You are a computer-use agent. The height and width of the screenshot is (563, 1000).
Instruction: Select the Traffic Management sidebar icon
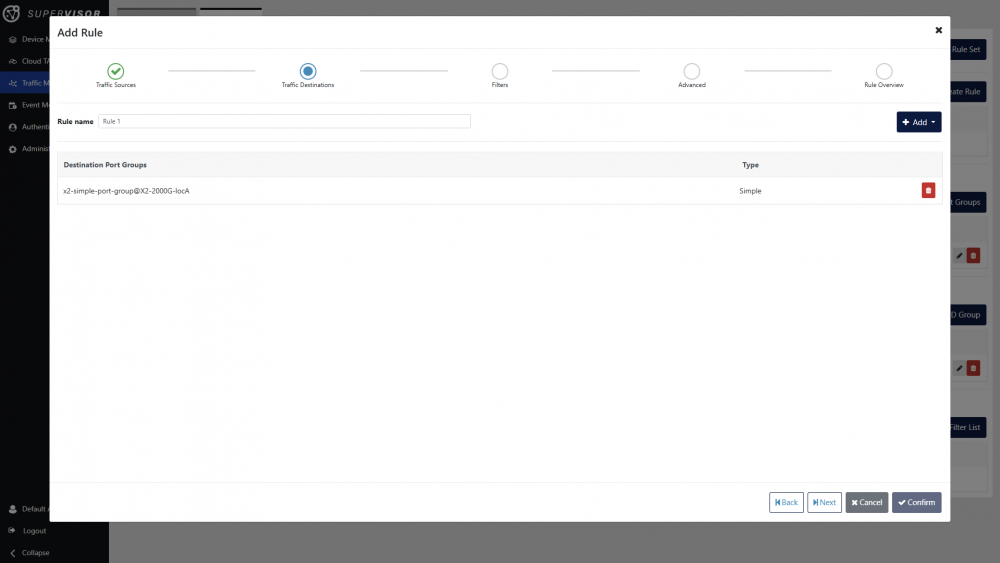[x=13, y=83]
